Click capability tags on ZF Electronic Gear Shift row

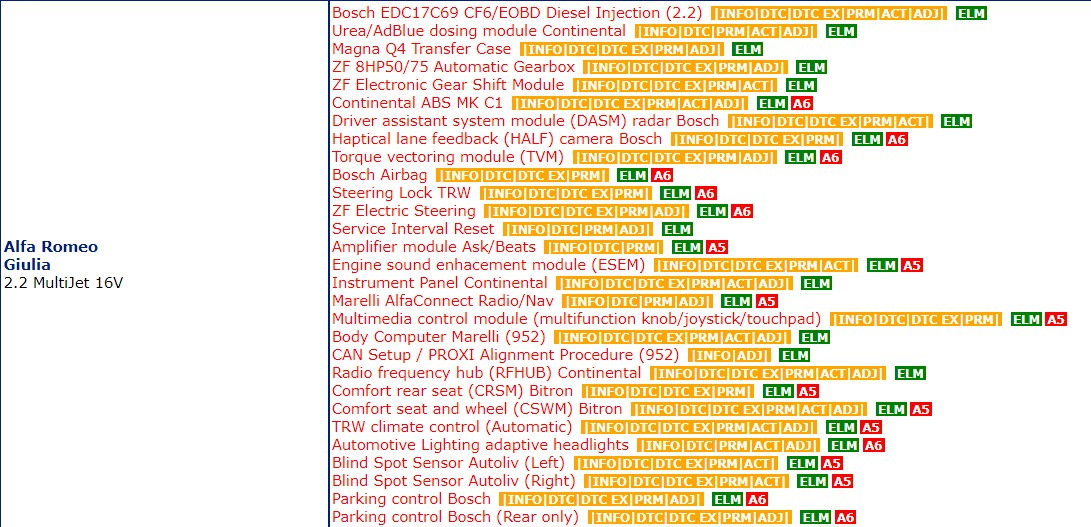[675, 86]
